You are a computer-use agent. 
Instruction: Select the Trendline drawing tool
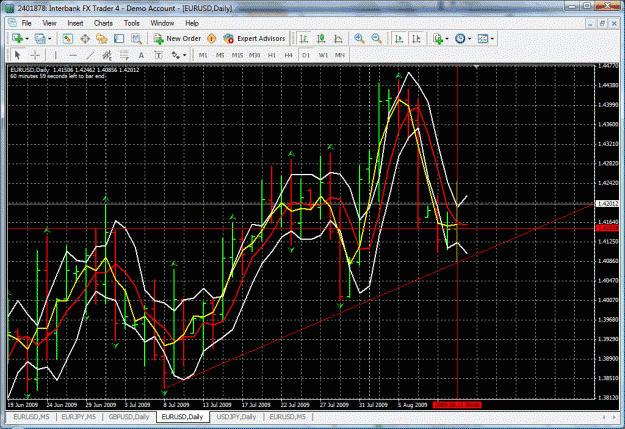pyautogui.click(x=90, y=55)
